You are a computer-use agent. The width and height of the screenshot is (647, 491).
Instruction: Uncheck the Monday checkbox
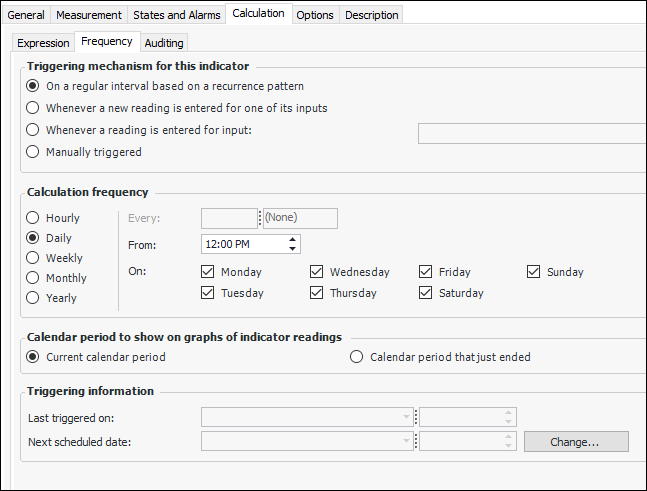pyautogui.click(x=208, y=272)
